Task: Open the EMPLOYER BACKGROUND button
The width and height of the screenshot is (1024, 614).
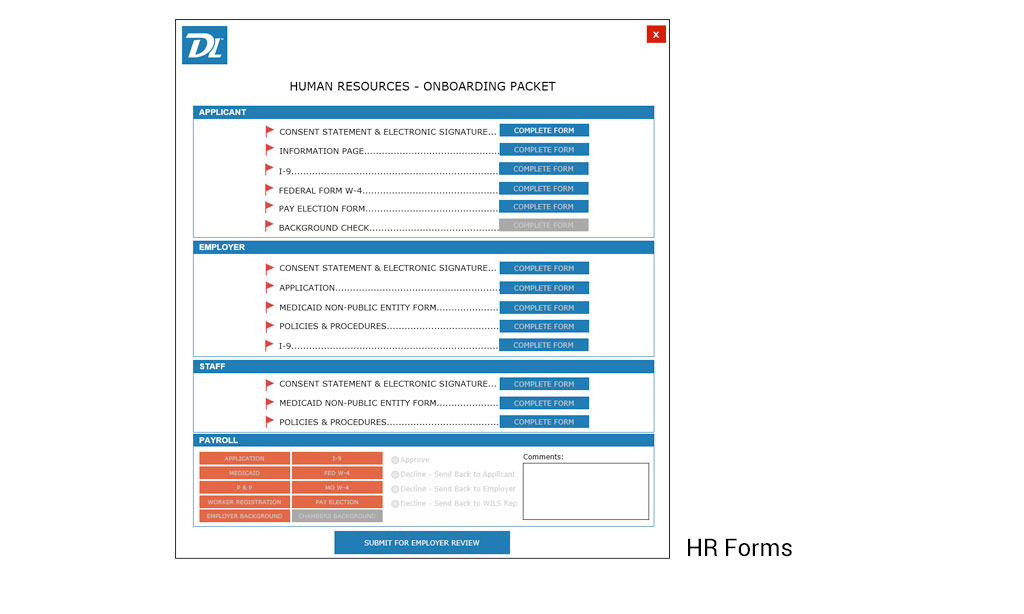Action: coord(244,516)
